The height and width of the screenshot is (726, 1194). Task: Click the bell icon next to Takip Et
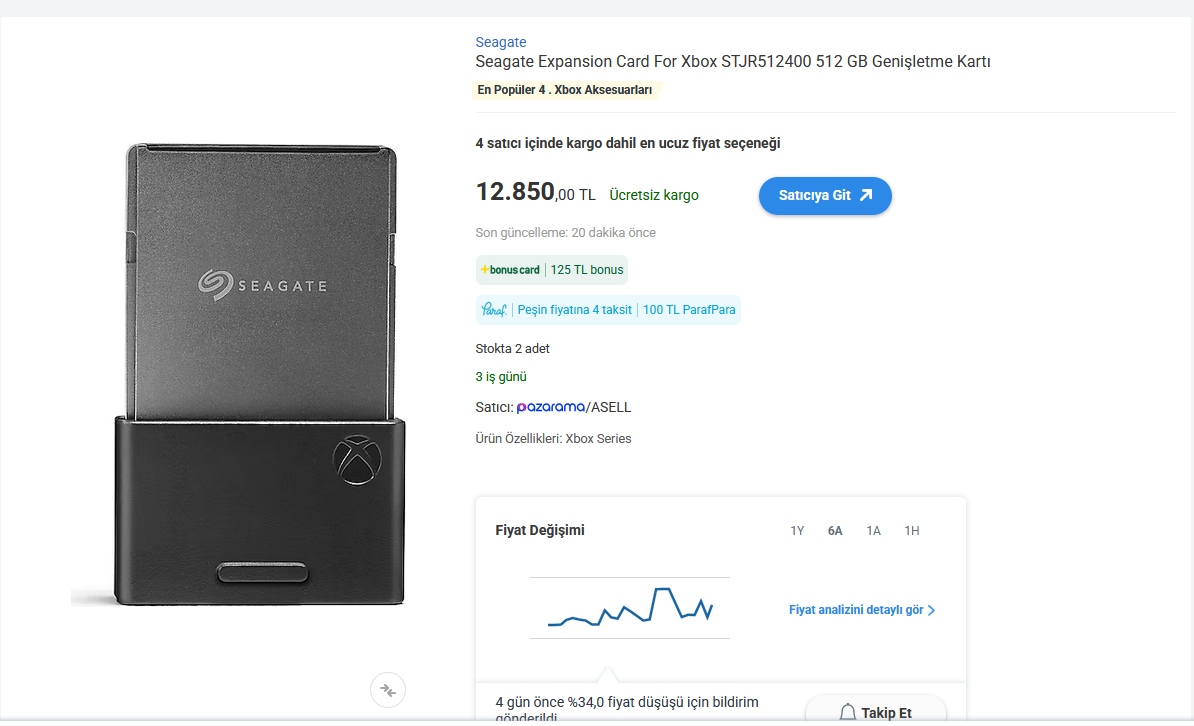tap(848, 712)
